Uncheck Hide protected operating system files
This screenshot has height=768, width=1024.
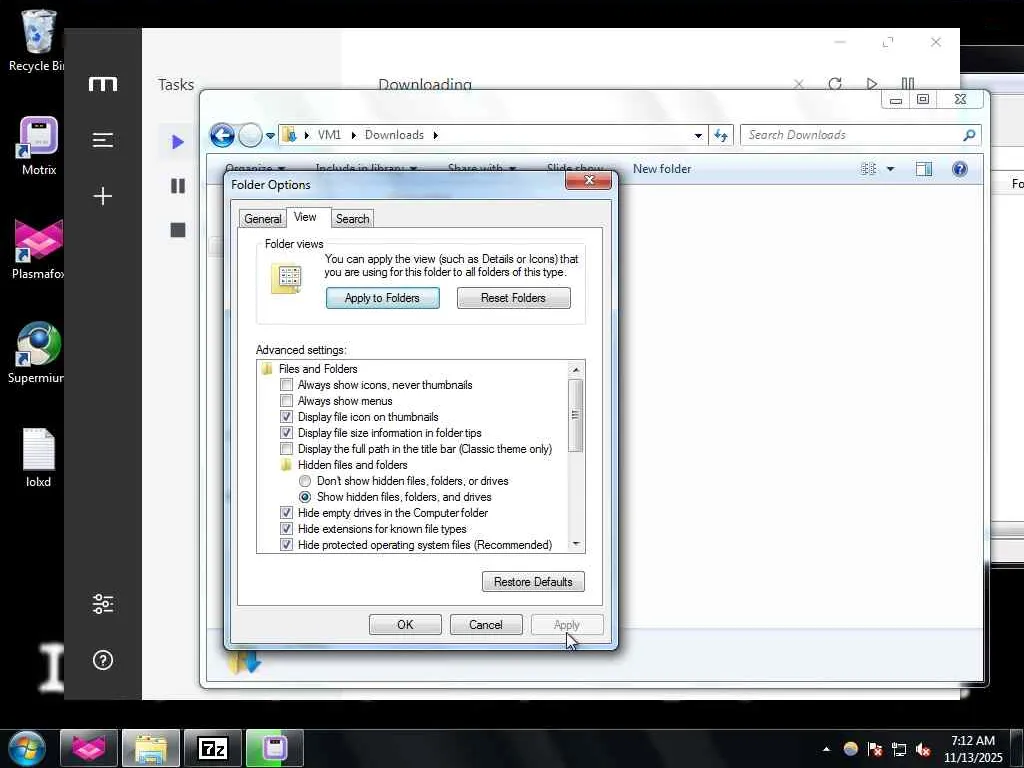pos(286,545)
